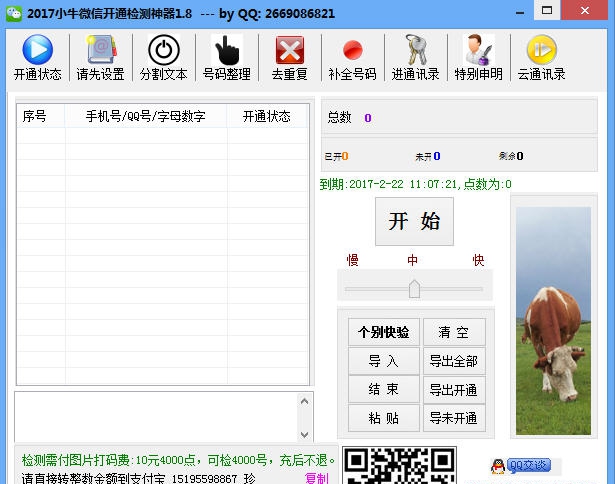Select the 号码整理 hand icon
615x484 pixels.
[x=227, y=50]
